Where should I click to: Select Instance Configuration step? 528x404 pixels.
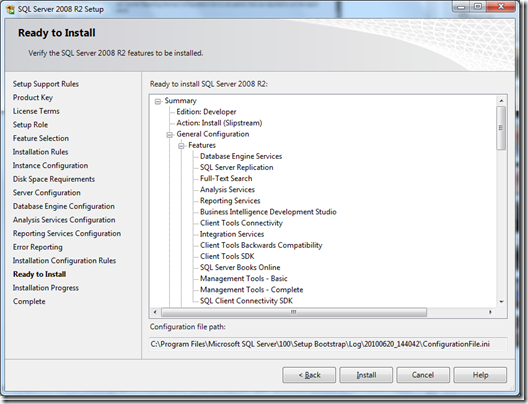click(x=51, y=166)
